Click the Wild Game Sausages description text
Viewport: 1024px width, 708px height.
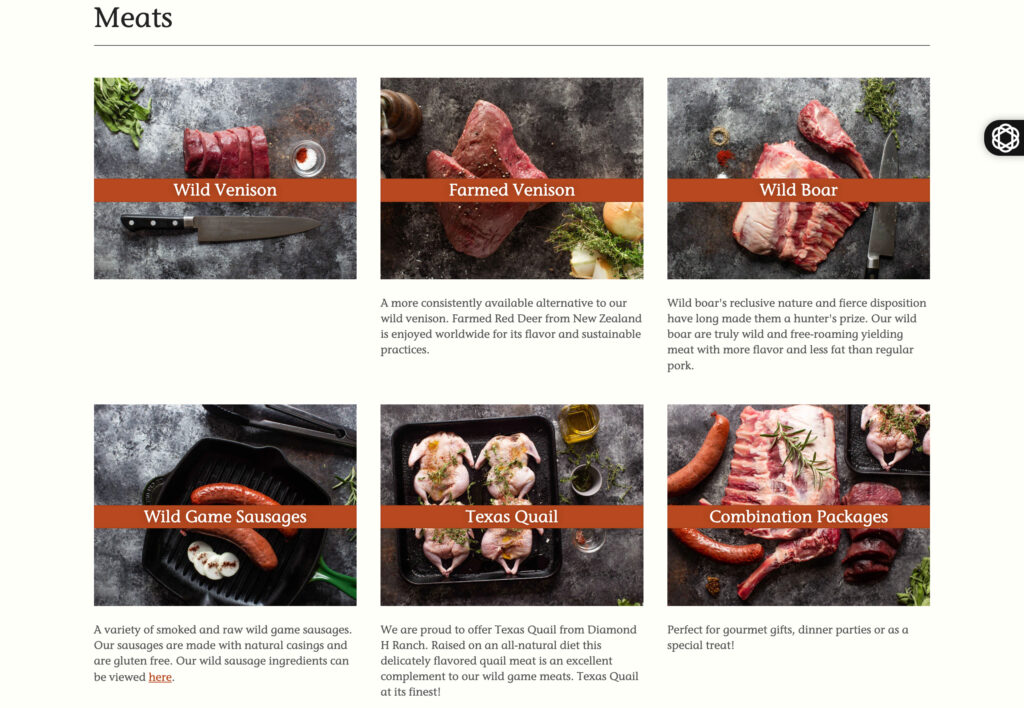click(223, 653)
